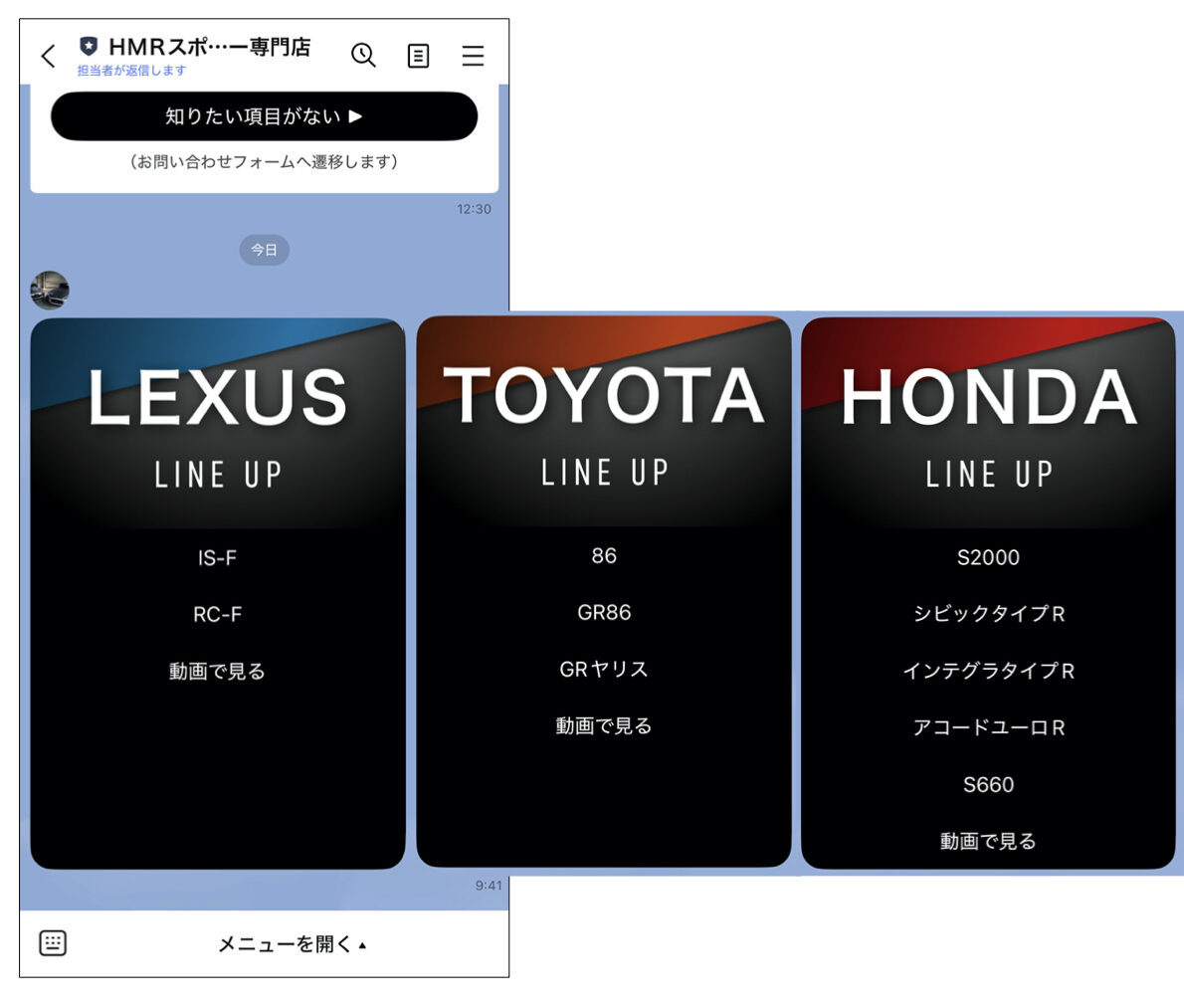Click the HMRスポ…ー専門店 chat title
Image resolution: width=1184 pixels, height=1008 pixels.
[210, 47]
